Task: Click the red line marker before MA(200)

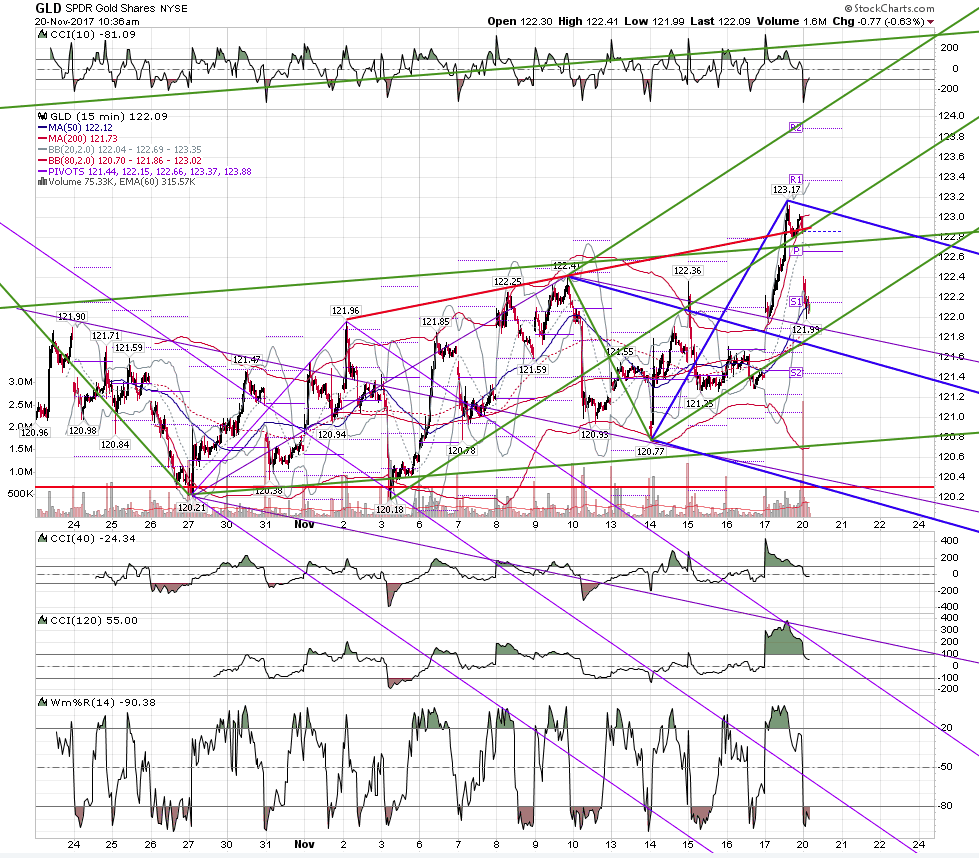Action: (42, 139)
